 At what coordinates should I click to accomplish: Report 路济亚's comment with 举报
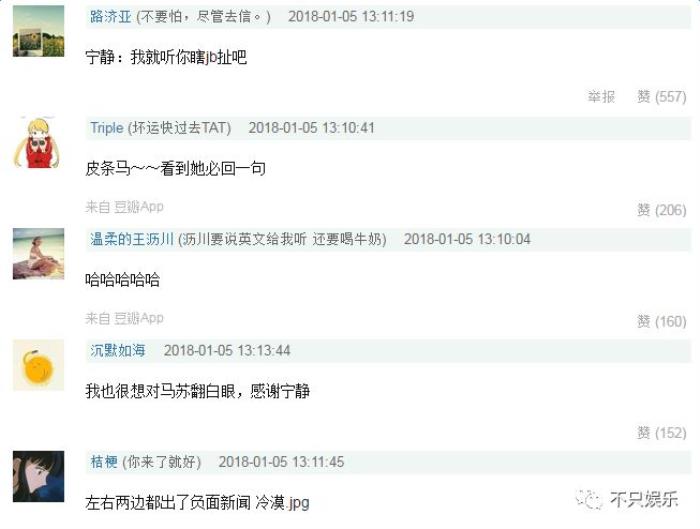tap(601, 96)
